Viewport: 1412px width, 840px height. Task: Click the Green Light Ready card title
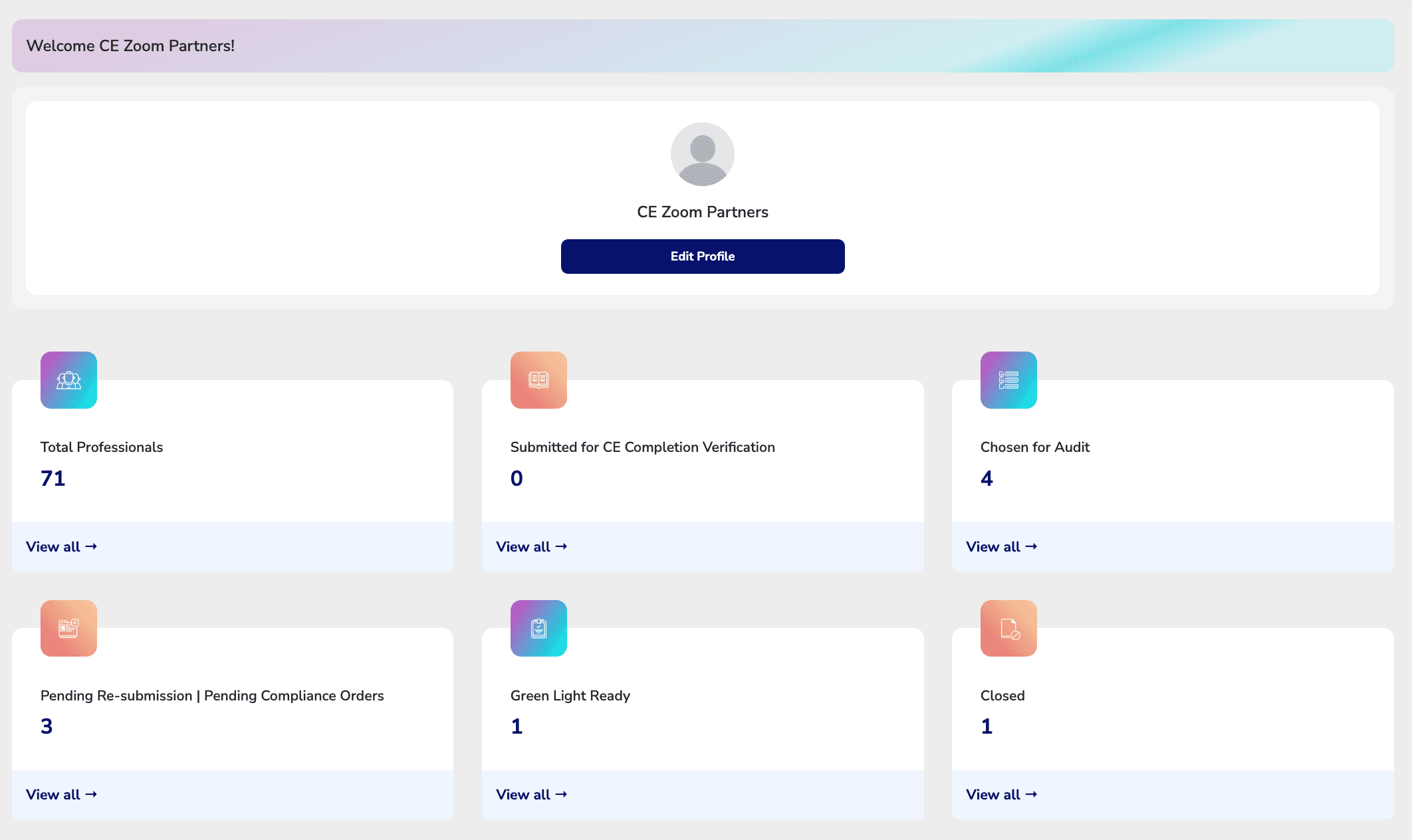point(570,696)
